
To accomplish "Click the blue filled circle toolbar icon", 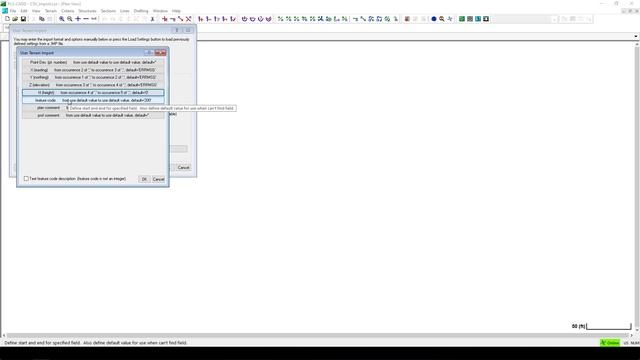I will 434,19.
